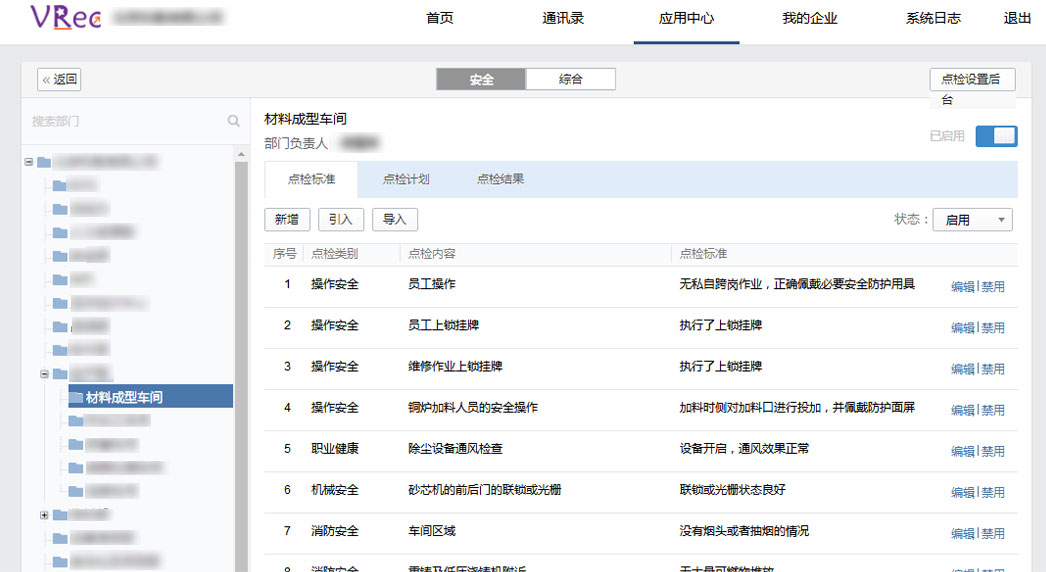Select 材料成型车间 in department tree
This screenshot has height=572, width=1046.
[x=151, y=397]
